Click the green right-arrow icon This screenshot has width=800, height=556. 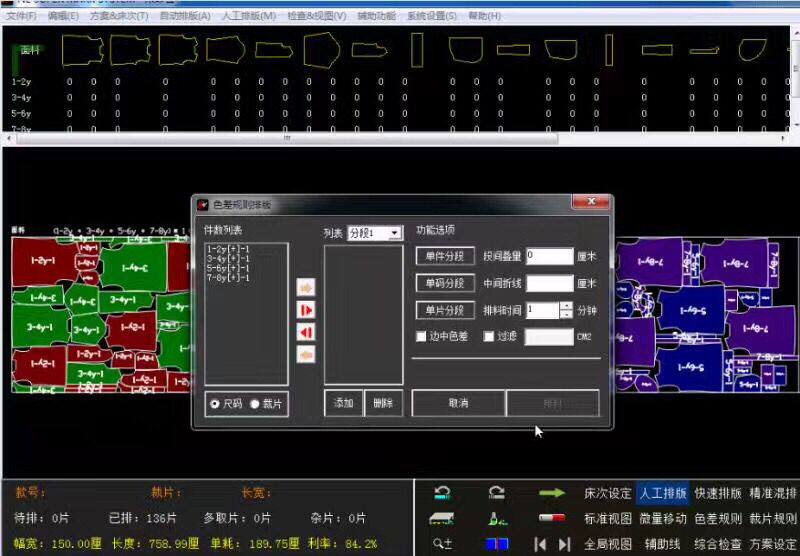point(552,493)
